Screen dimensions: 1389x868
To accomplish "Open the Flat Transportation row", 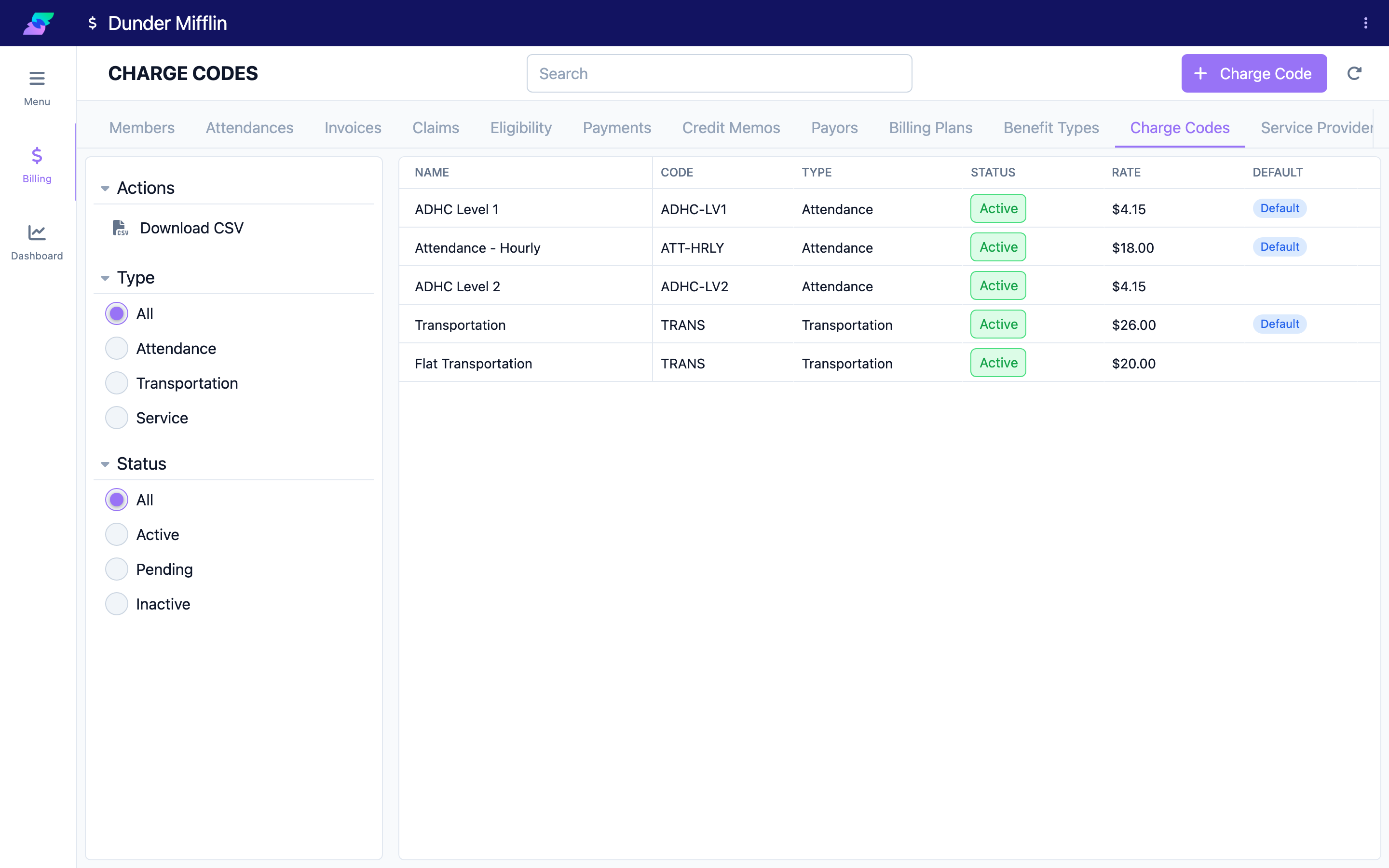I will (889, 364).
